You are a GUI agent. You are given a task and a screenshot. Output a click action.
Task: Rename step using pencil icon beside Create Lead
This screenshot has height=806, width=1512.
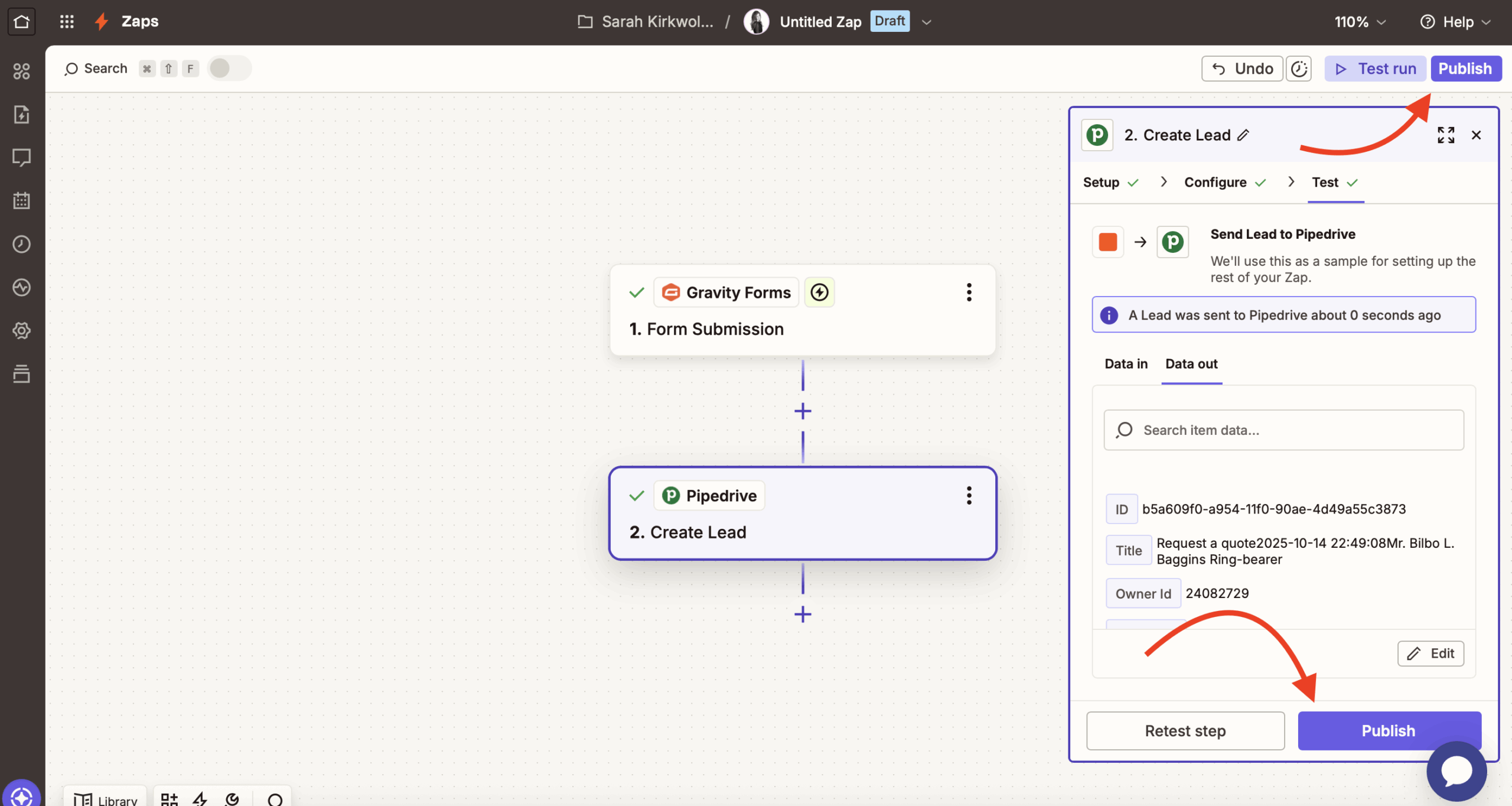(1244, 135)
